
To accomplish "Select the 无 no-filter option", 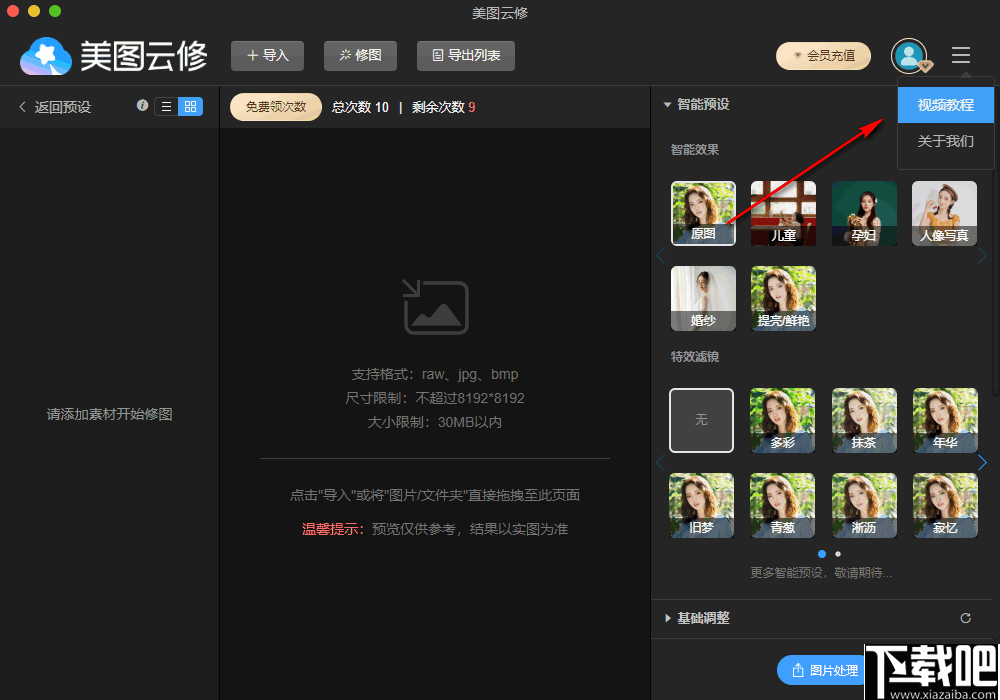I will (x=702, y=420).
